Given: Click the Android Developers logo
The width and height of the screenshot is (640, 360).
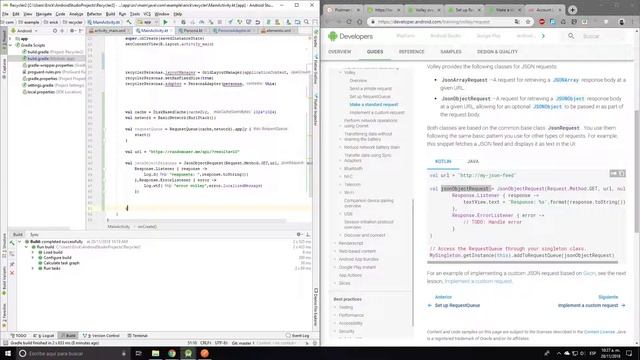Looking at the screenshot, I should [x=351, y=36].
